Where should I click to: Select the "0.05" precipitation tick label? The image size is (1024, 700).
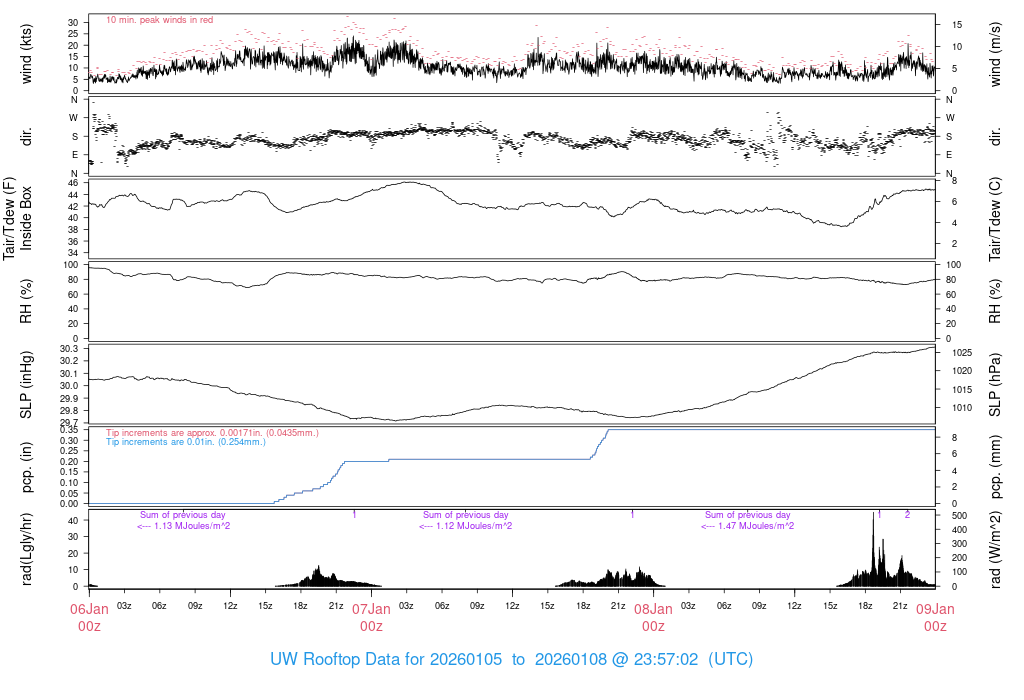point(69,493)
